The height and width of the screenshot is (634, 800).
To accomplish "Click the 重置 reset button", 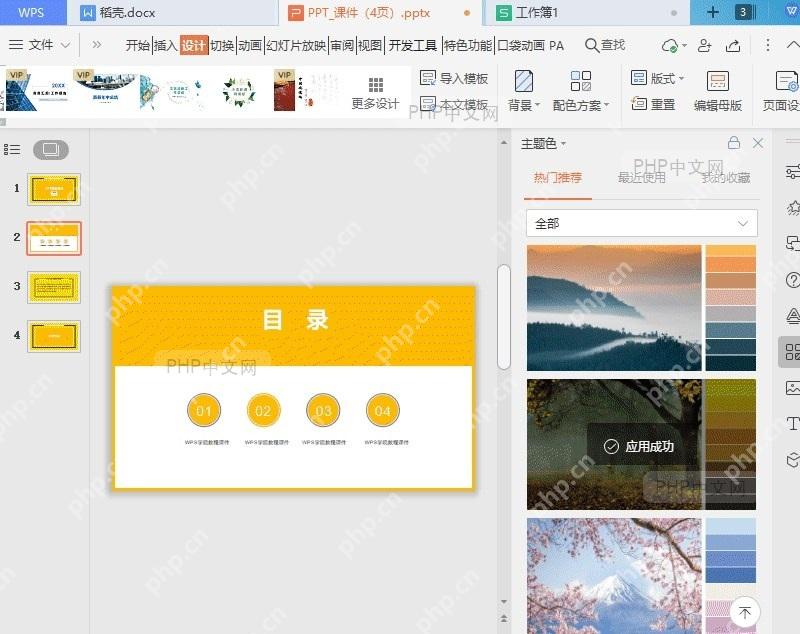I will (x=654, y=104).
